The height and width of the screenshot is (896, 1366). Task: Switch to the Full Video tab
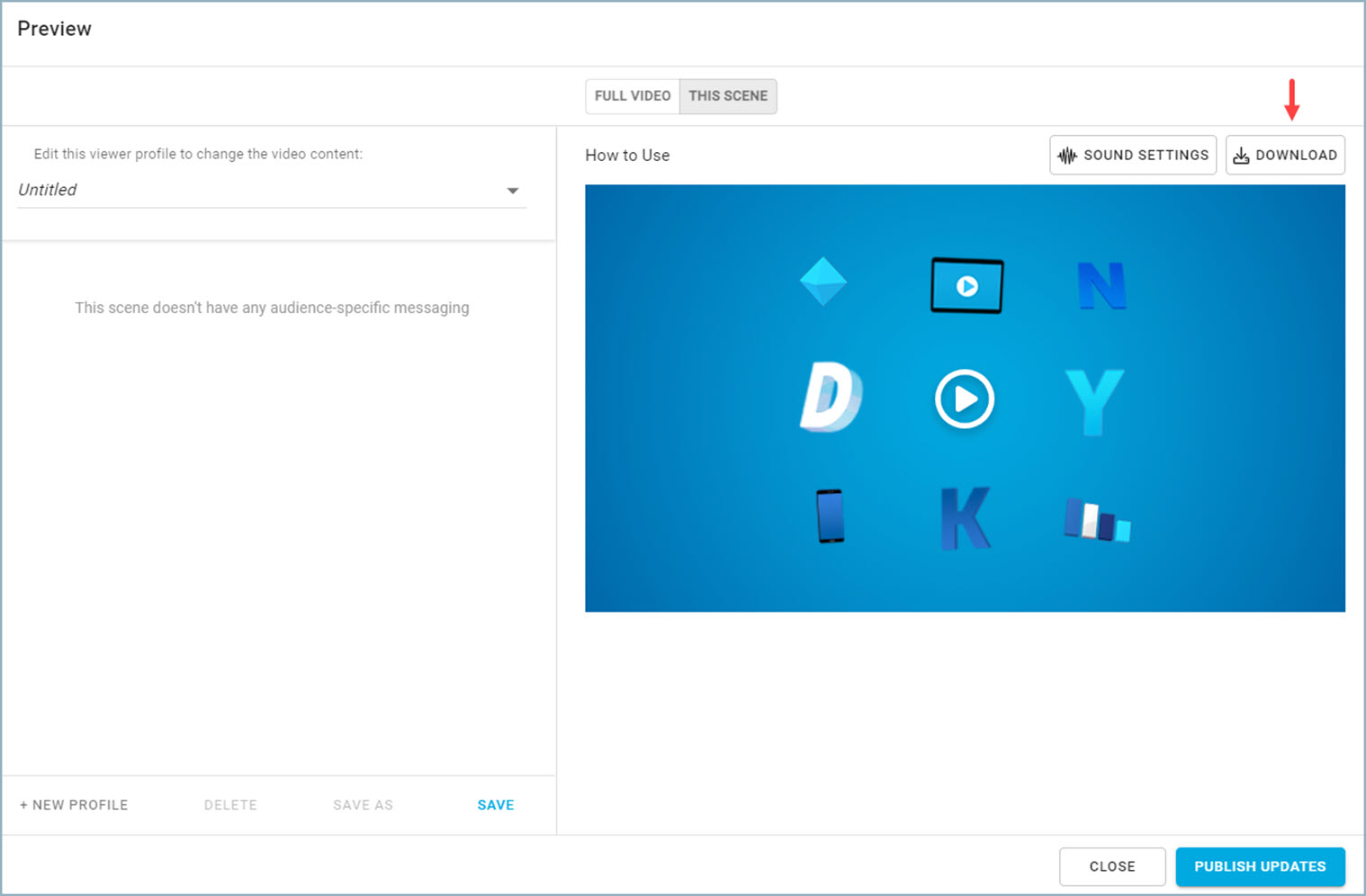tap(633, 96)
